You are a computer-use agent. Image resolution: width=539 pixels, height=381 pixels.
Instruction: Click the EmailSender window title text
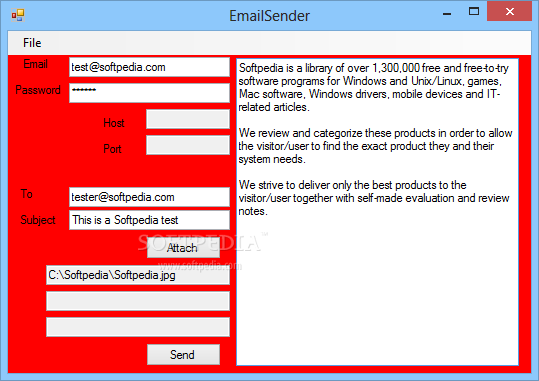[269, 16]
